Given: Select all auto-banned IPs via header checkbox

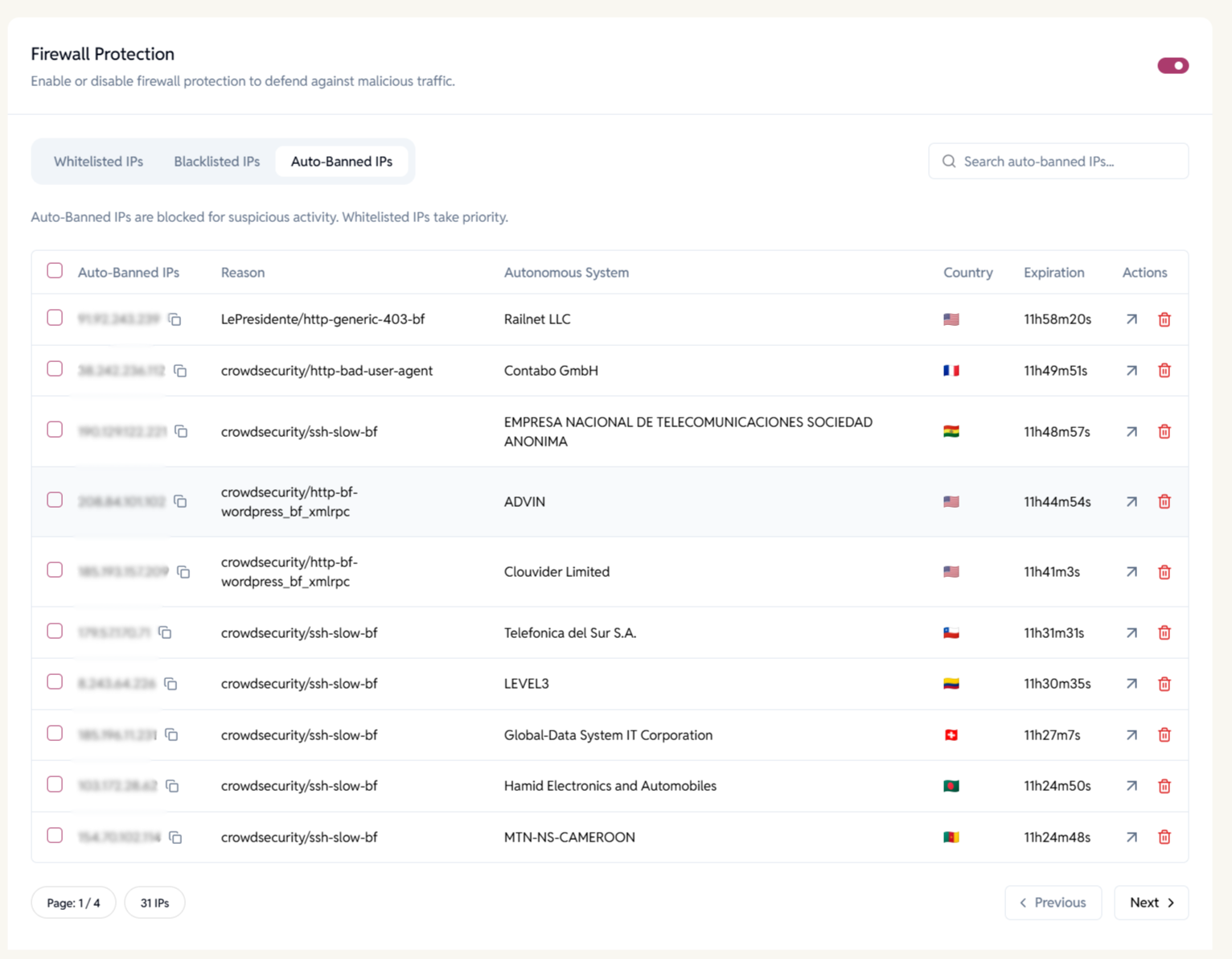Looking at the screenshot, I should click(55, 271).
